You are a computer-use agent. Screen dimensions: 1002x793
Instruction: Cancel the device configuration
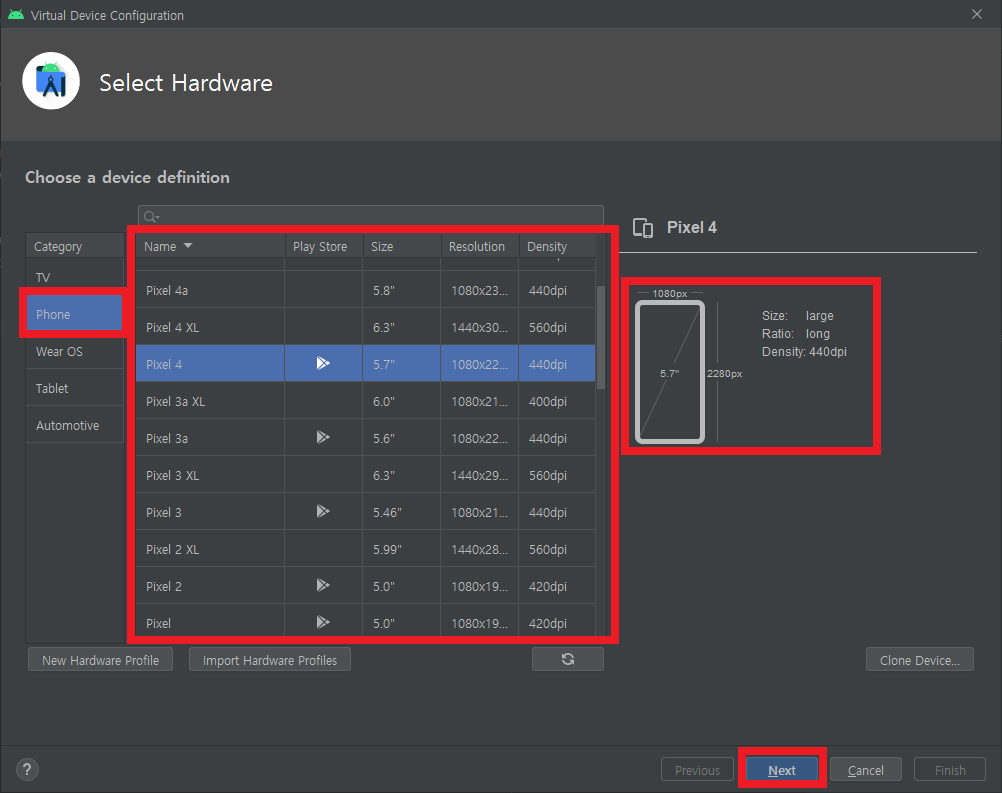tap(865, 769)
